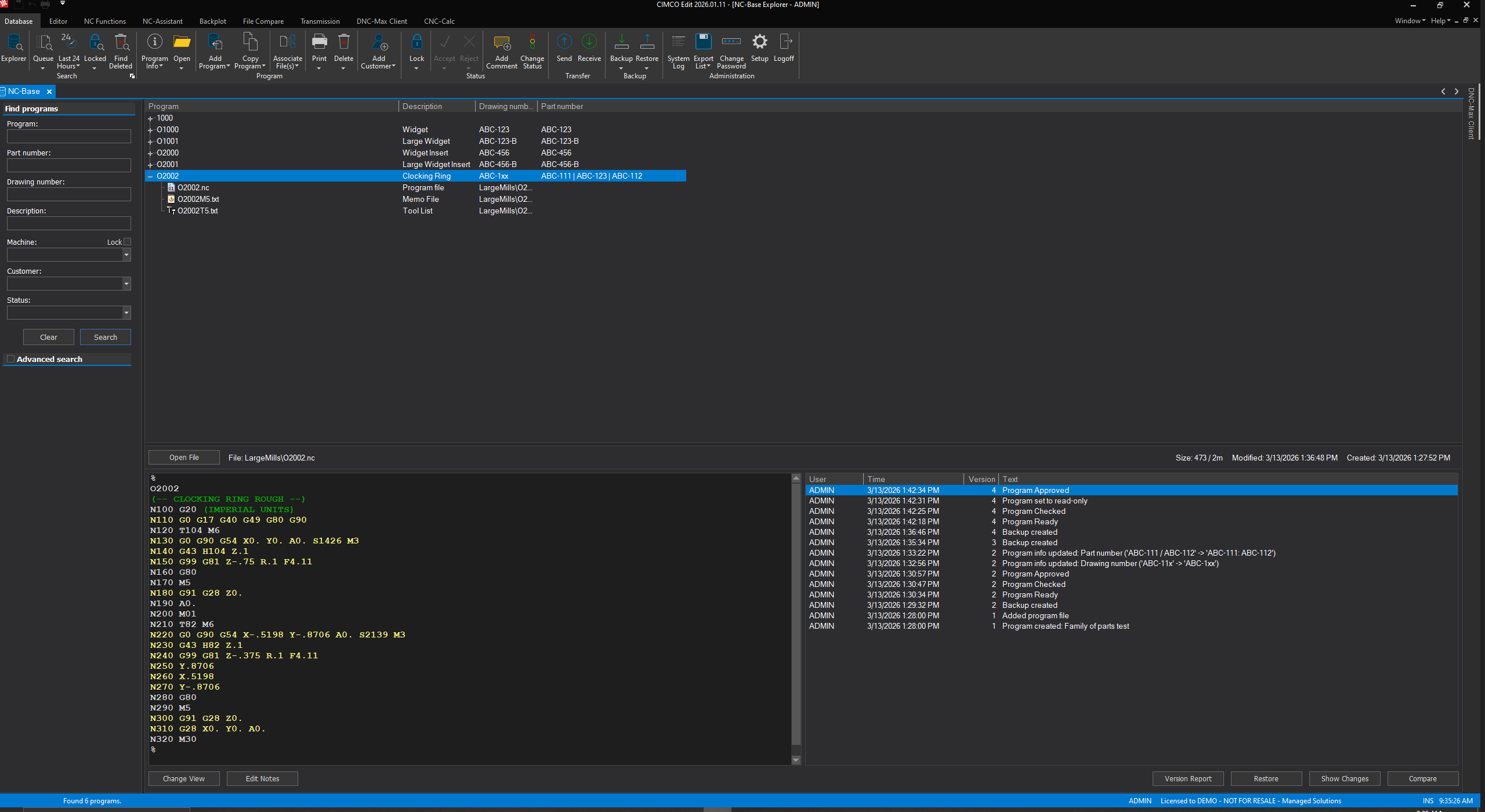Click the Add Customer icon
The image size is (1485, 812).
click(x=380, y=42)
